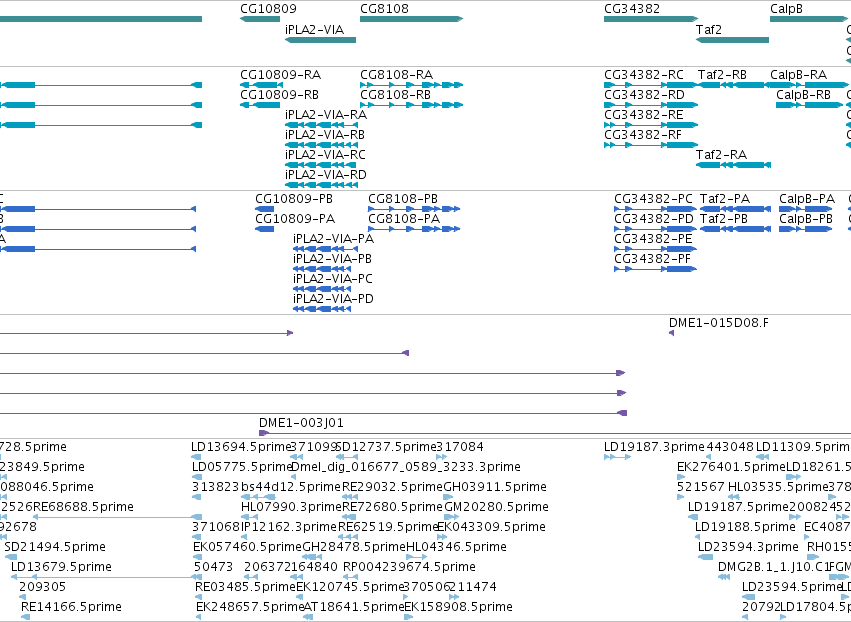Viewport: 851px width, 622px height.
Task: Click the CalpB gene label
Action: [786, 9]
